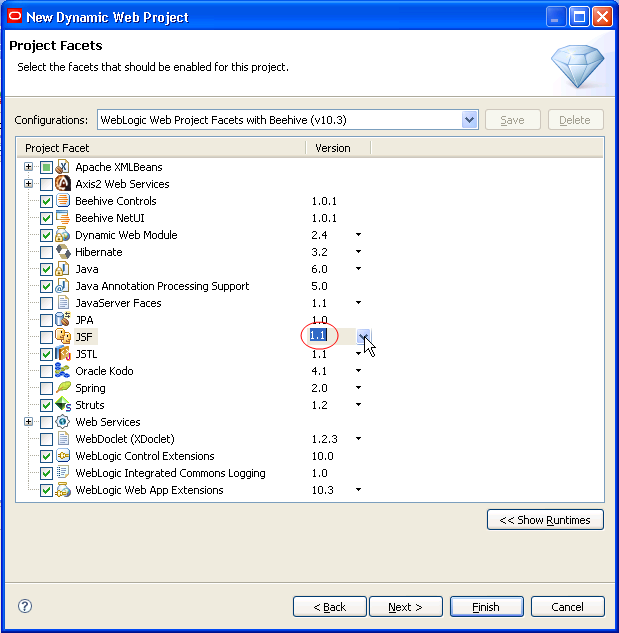The image size is (619, 633).
Task: Expand the Web Services tree node
Action: coord(28,421)
